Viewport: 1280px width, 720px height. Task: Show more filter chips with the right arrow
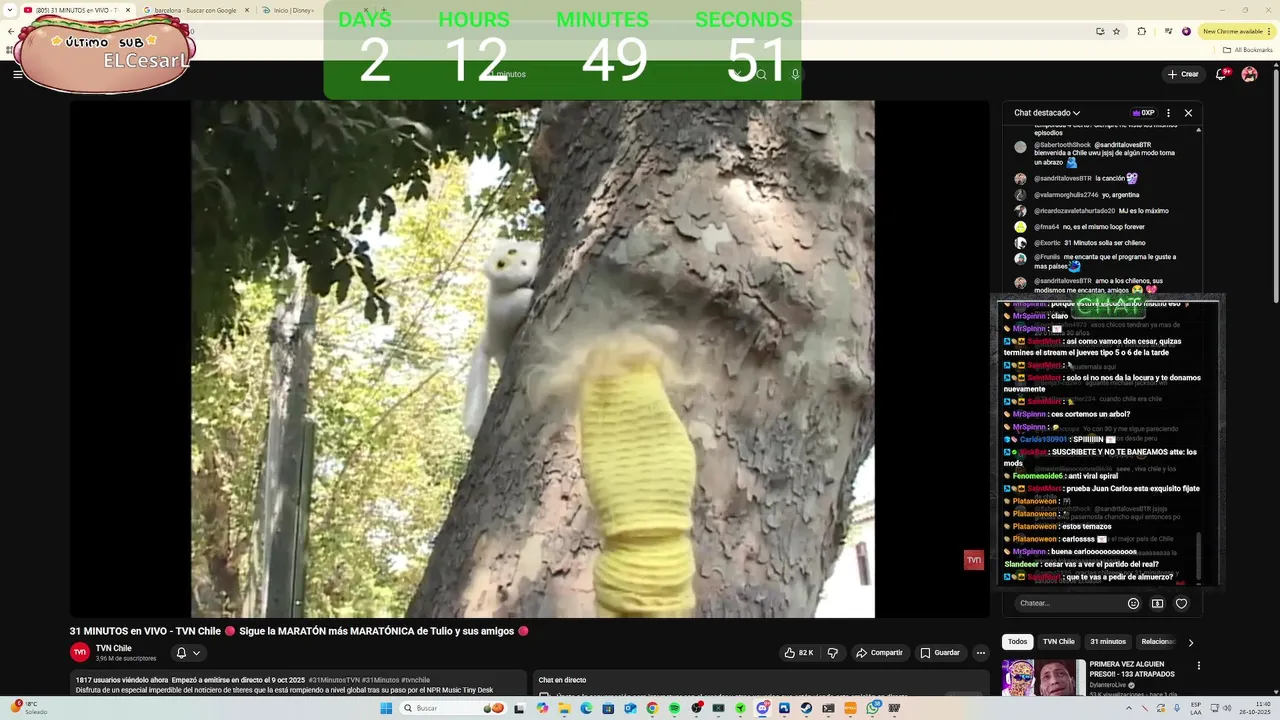1190,642
